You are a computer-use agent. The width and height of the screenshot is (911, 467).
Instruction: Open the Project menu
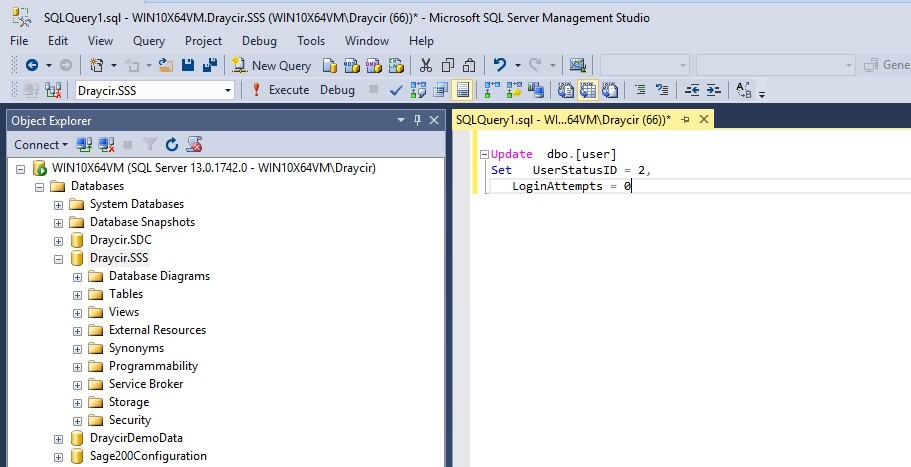pyautogui.click(x=203, y=41)
